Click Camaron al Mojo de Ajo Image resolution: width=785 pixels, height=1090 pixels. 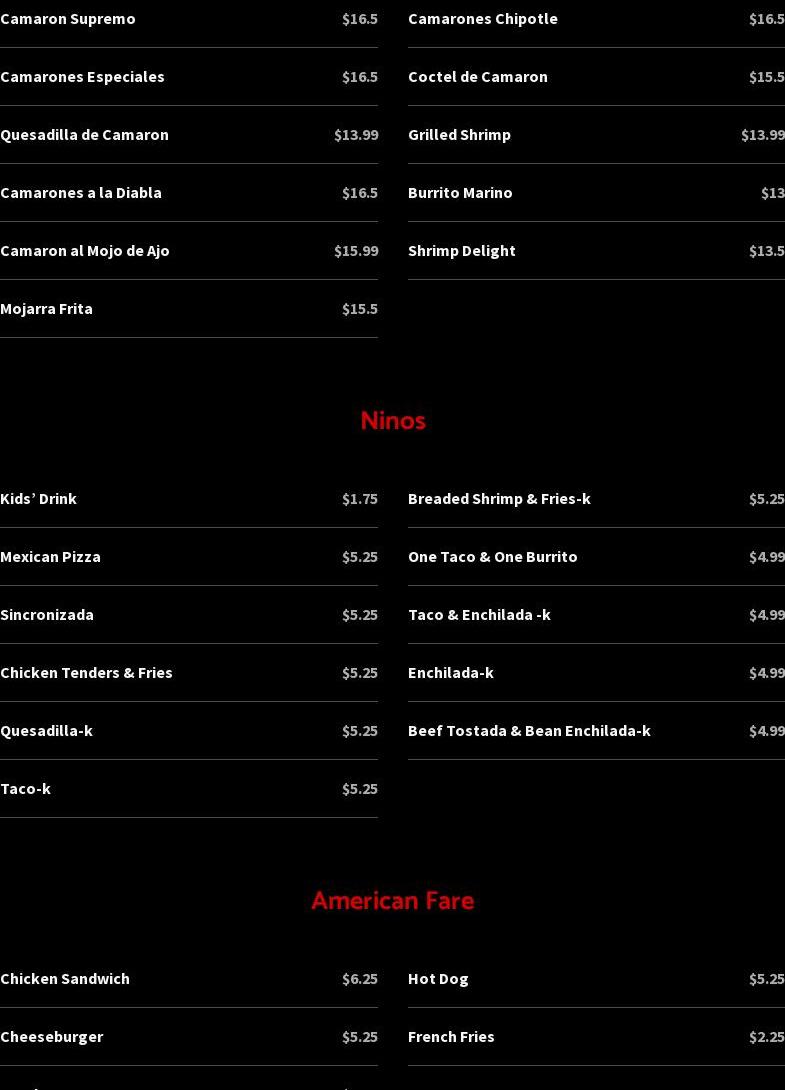click(85, 251)
